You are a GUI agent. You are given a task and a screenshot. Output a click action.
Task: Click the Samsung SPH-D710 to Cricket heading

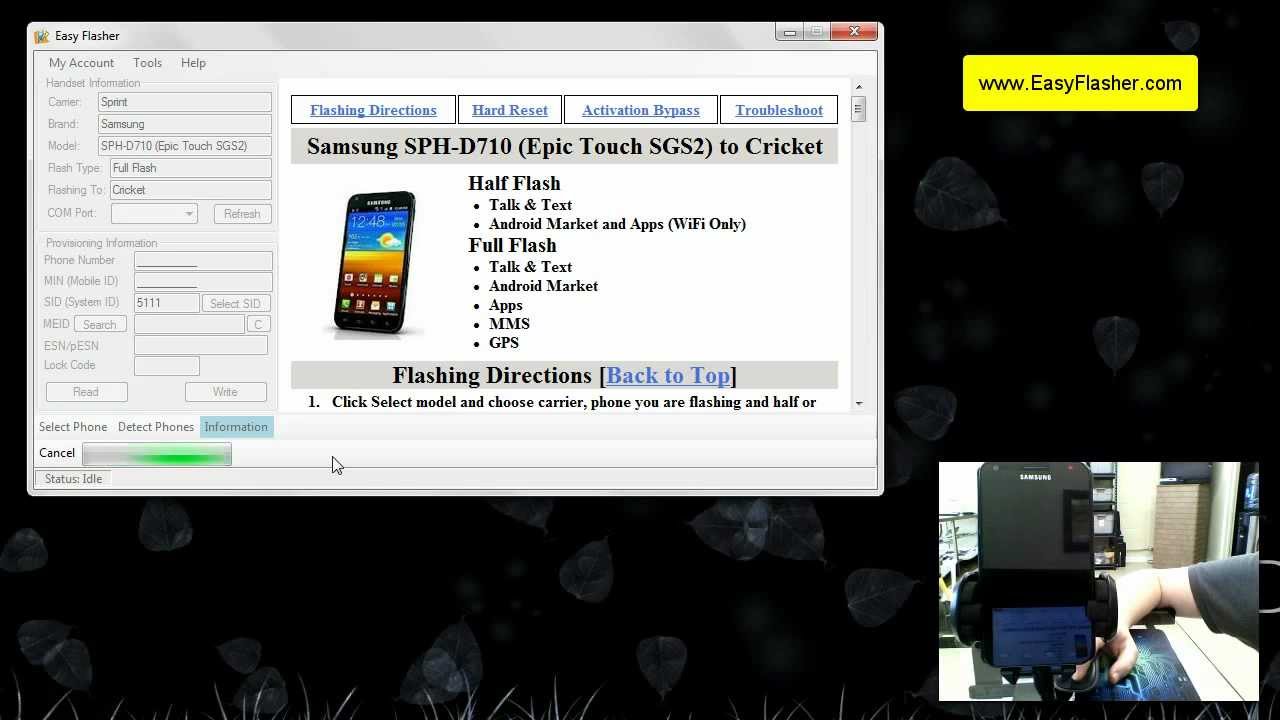point(565,146)
